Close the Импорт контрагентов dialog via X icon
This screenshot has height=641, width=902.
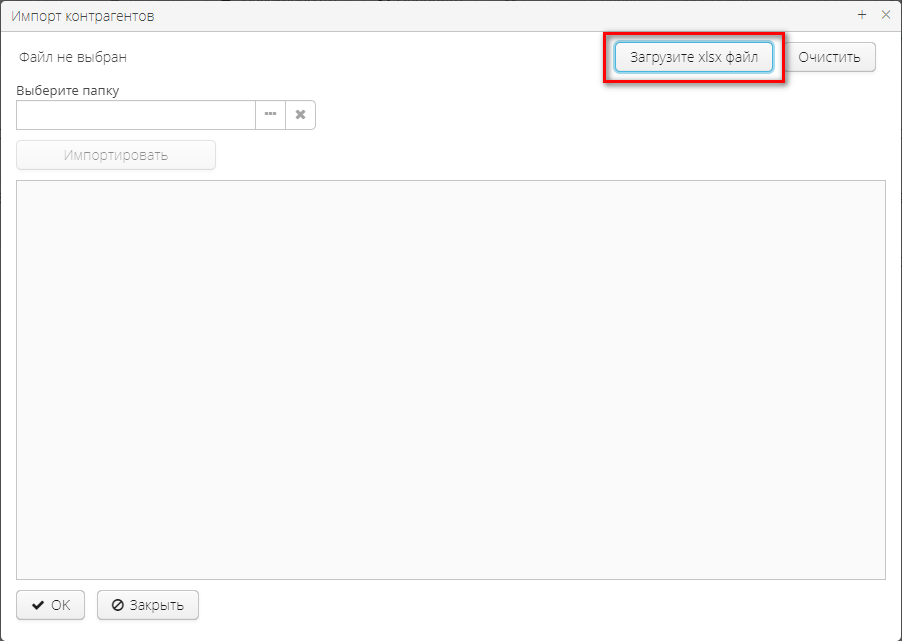point(885,15)
